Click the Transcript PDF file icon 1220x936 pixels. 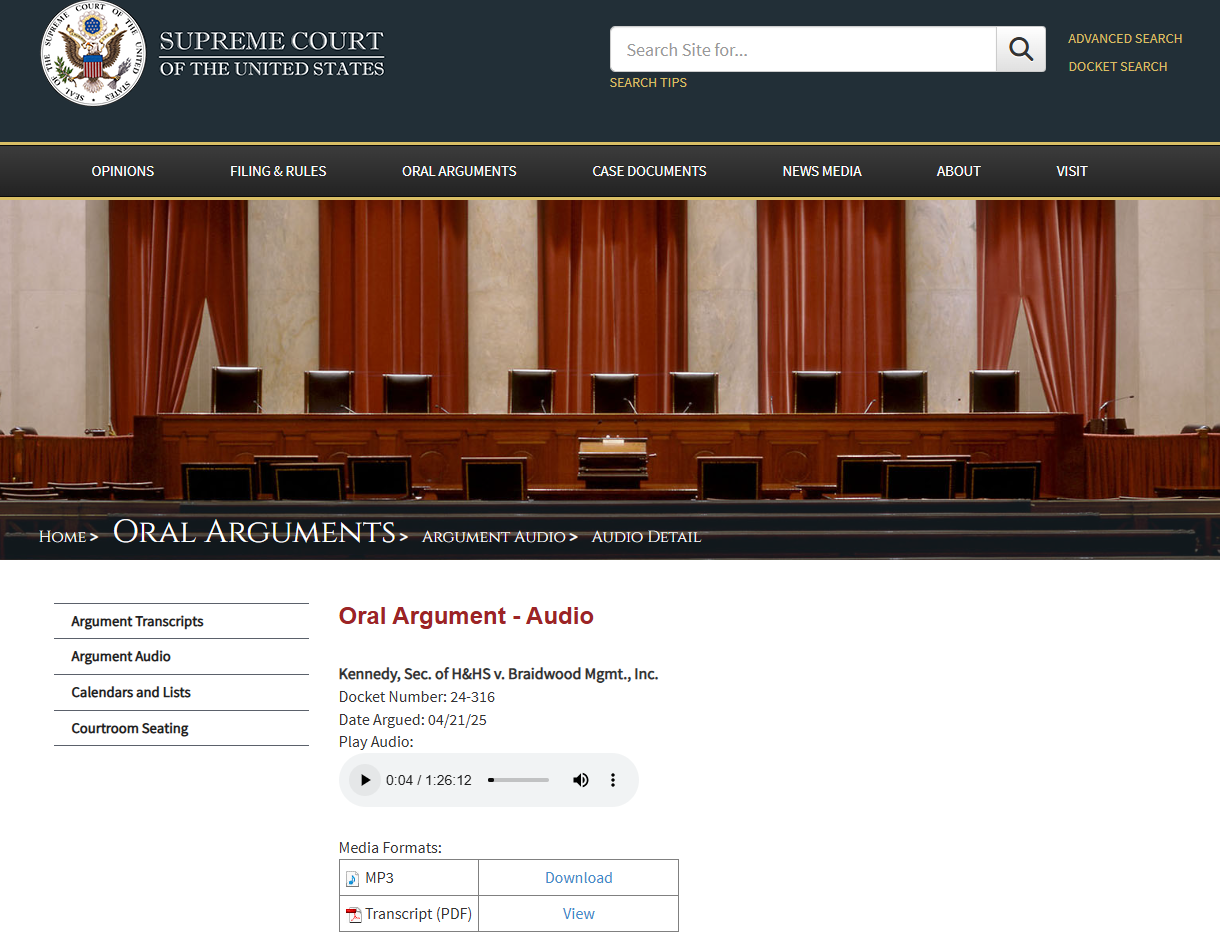tap(353, 915)
